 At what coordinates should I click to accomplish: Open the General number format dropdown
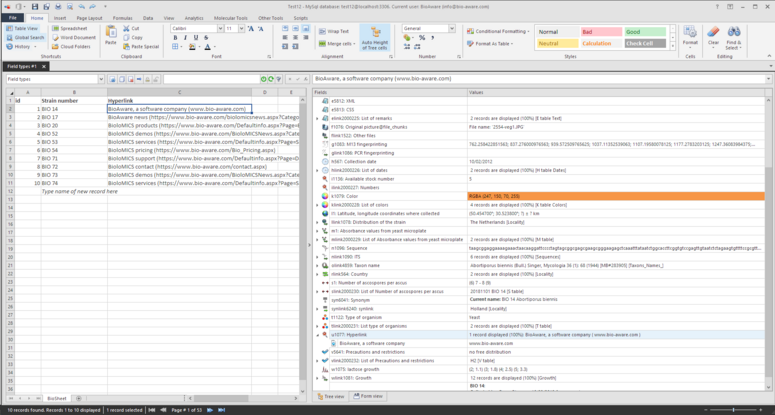[452, 29]
